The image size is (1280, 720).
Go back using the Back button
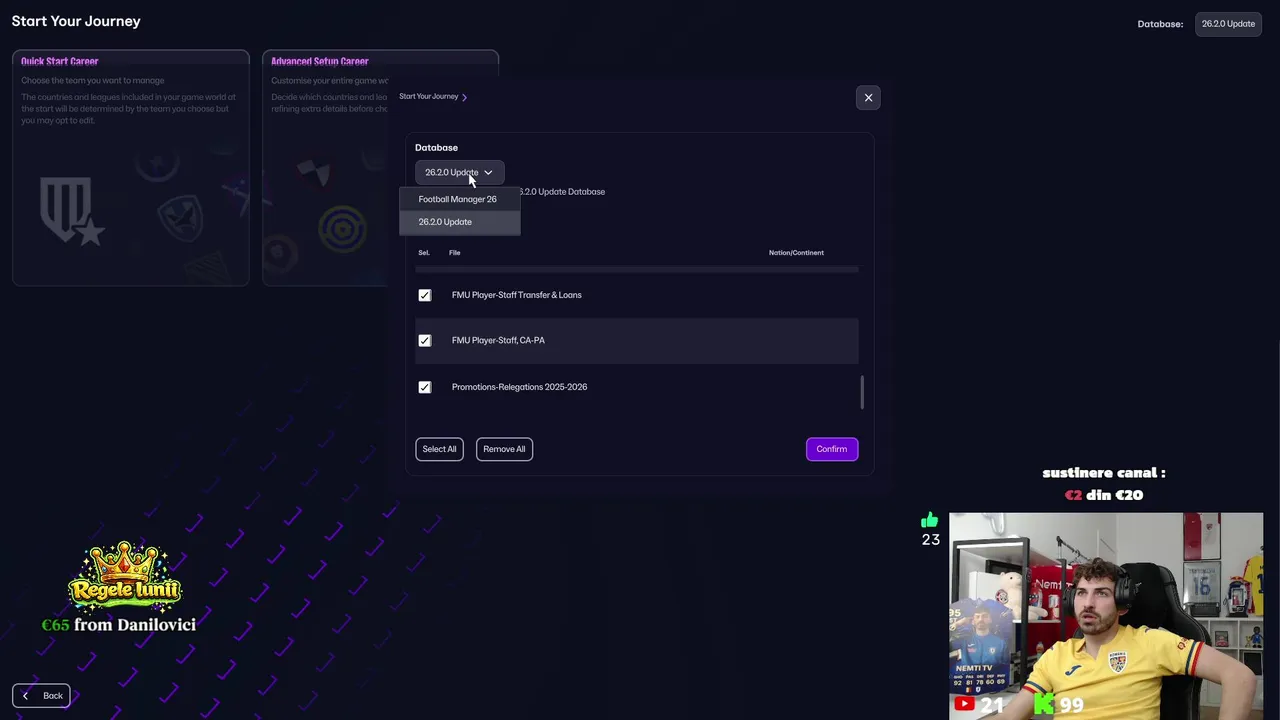coord(41,696)
